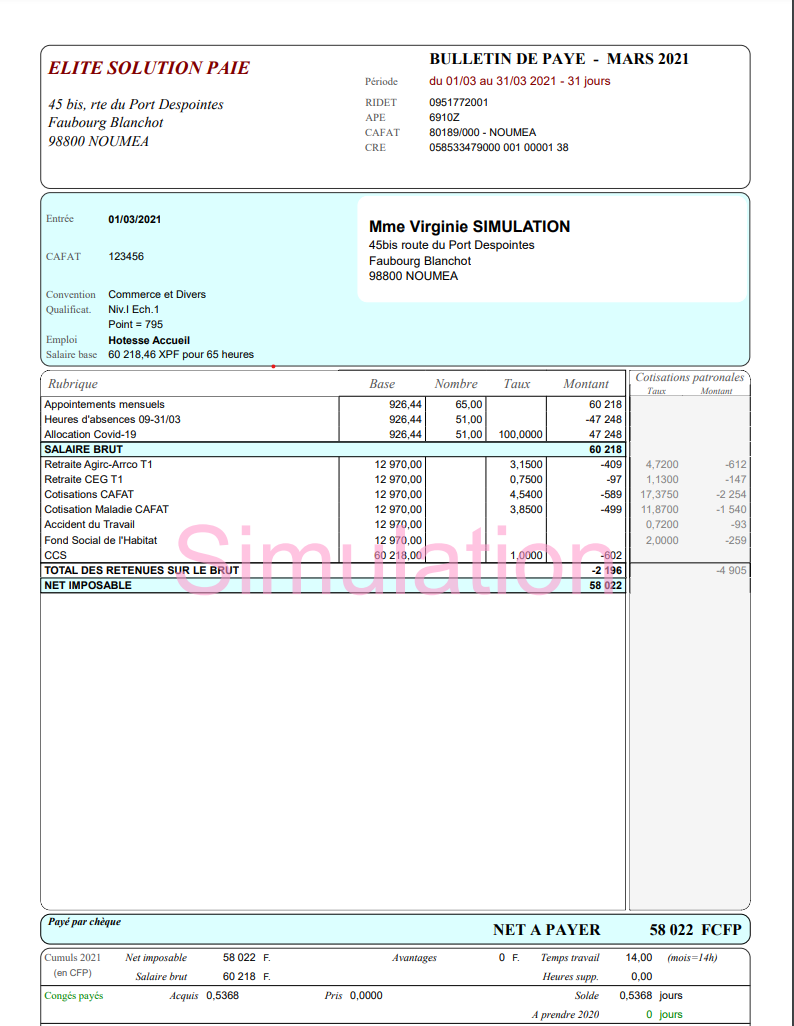Click the 'Nombre' column header
The height and width of the screenshot is (1026, 794).
[456, 384]
